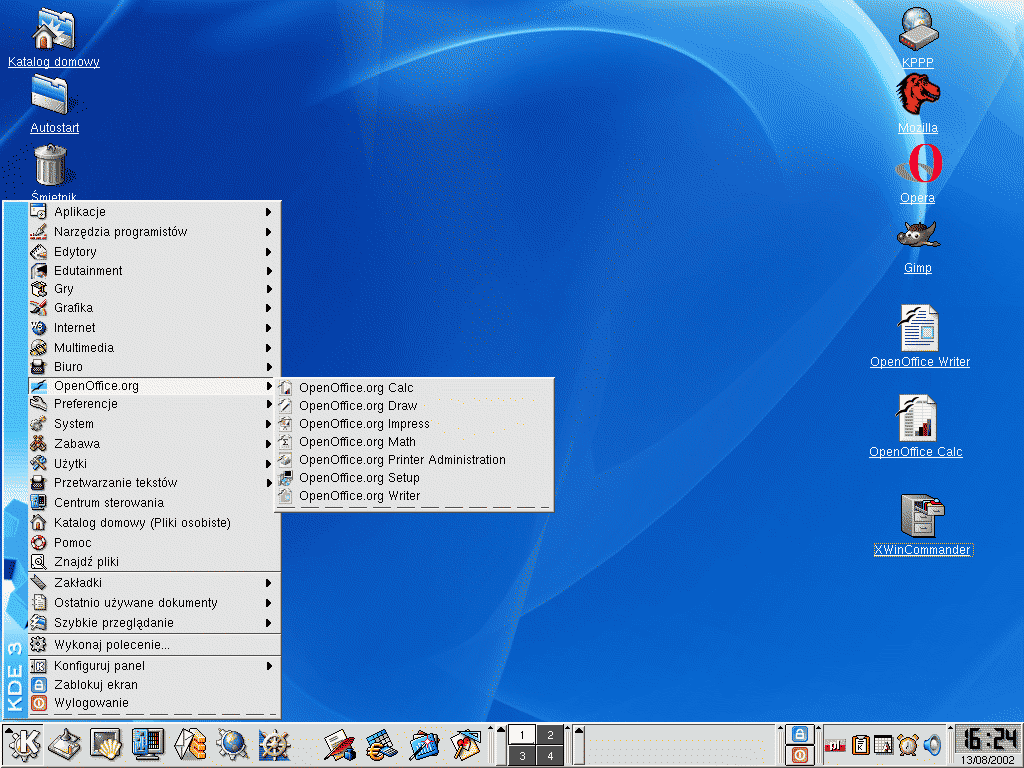Expand the Edytory submenu
Image resolution: width=1024 pixels, height=768 pixels.
click(154, 251)
